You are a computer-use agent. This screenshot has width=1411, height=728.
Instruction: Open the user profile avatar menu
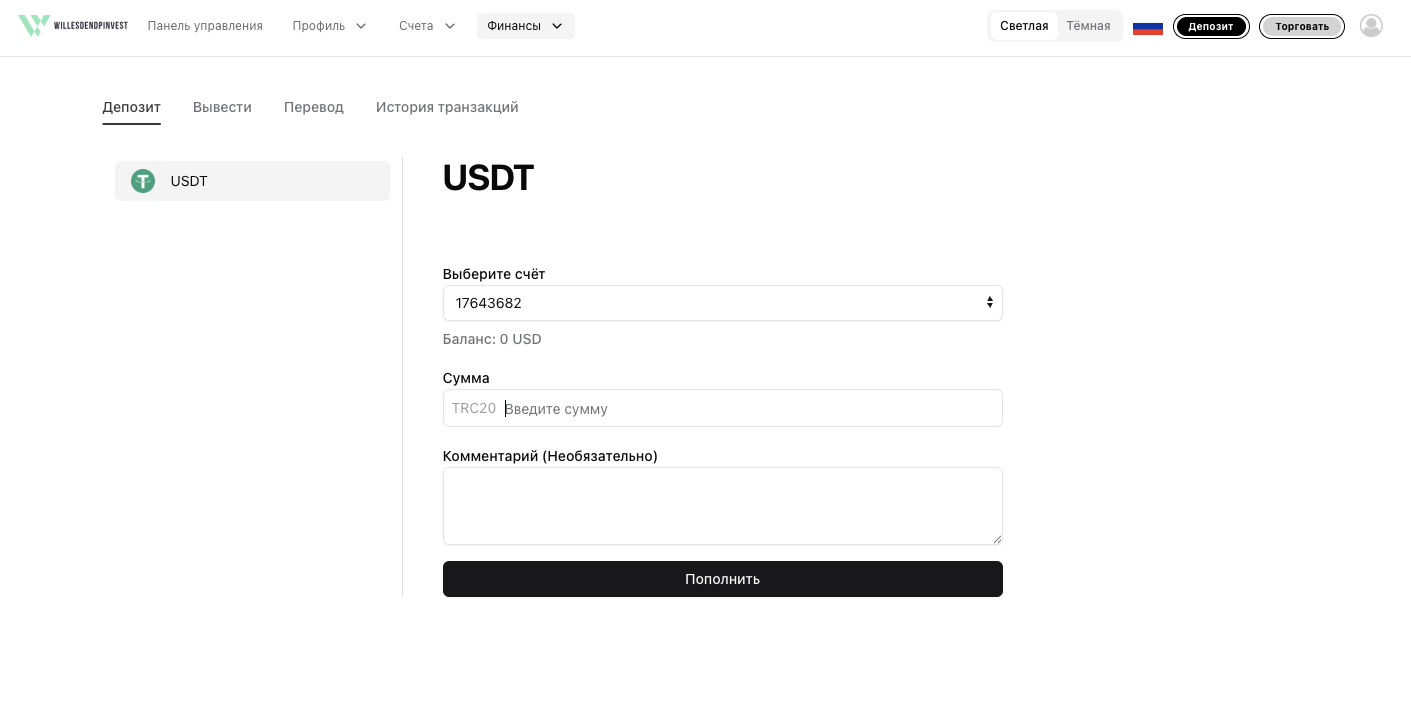point(1371,26)
